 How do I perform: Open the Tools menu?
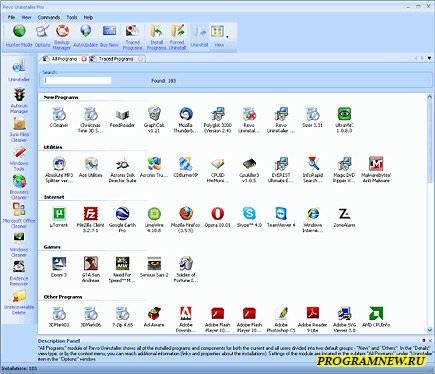(x=72, y=17)
